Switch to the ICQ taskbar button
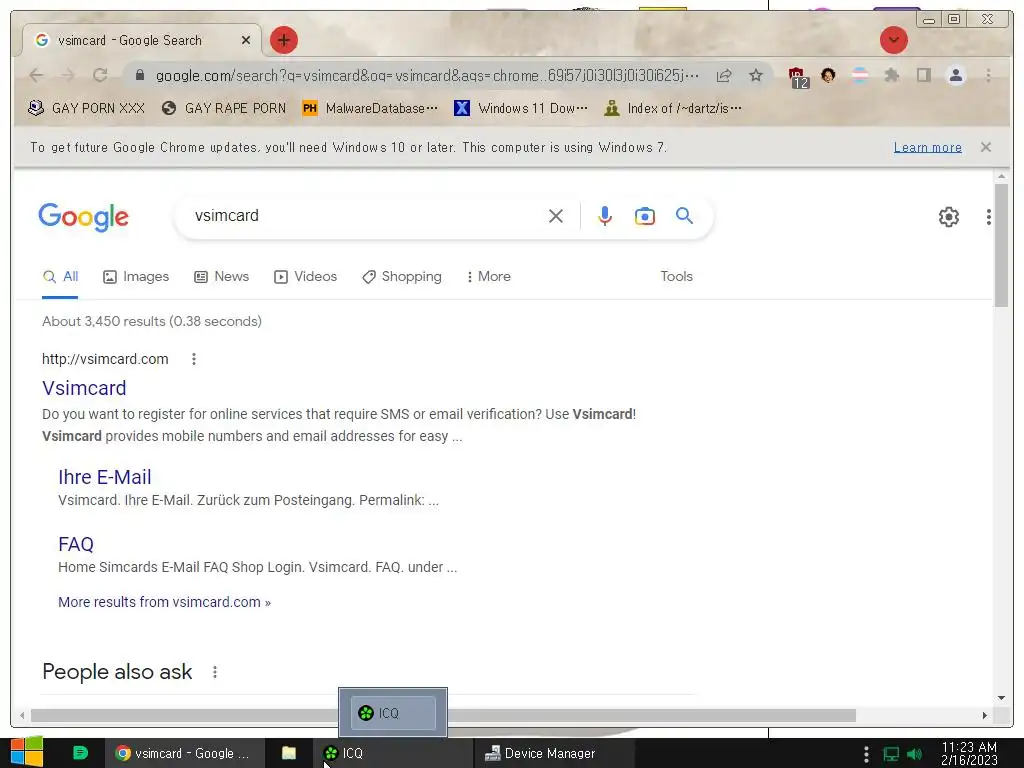 (x=392, y=753)
